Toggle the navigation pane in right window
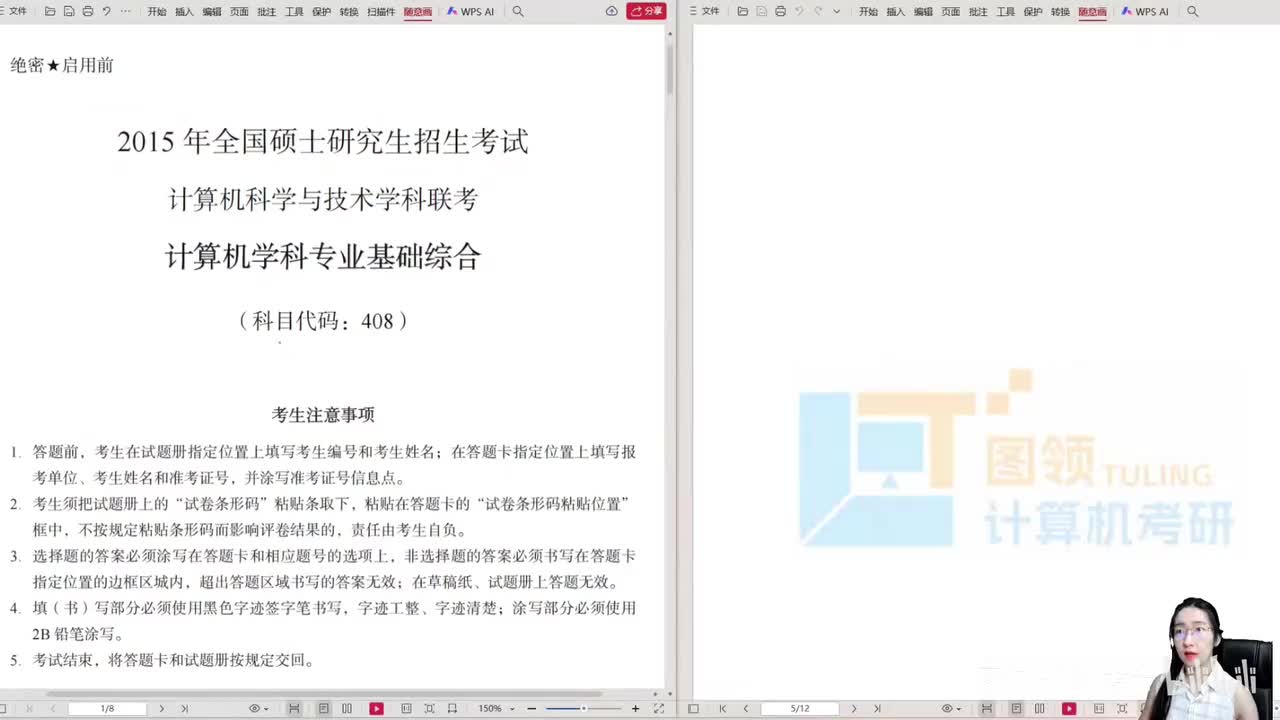Viewport: 1280px width, 720px height. [x=693, y=708]
